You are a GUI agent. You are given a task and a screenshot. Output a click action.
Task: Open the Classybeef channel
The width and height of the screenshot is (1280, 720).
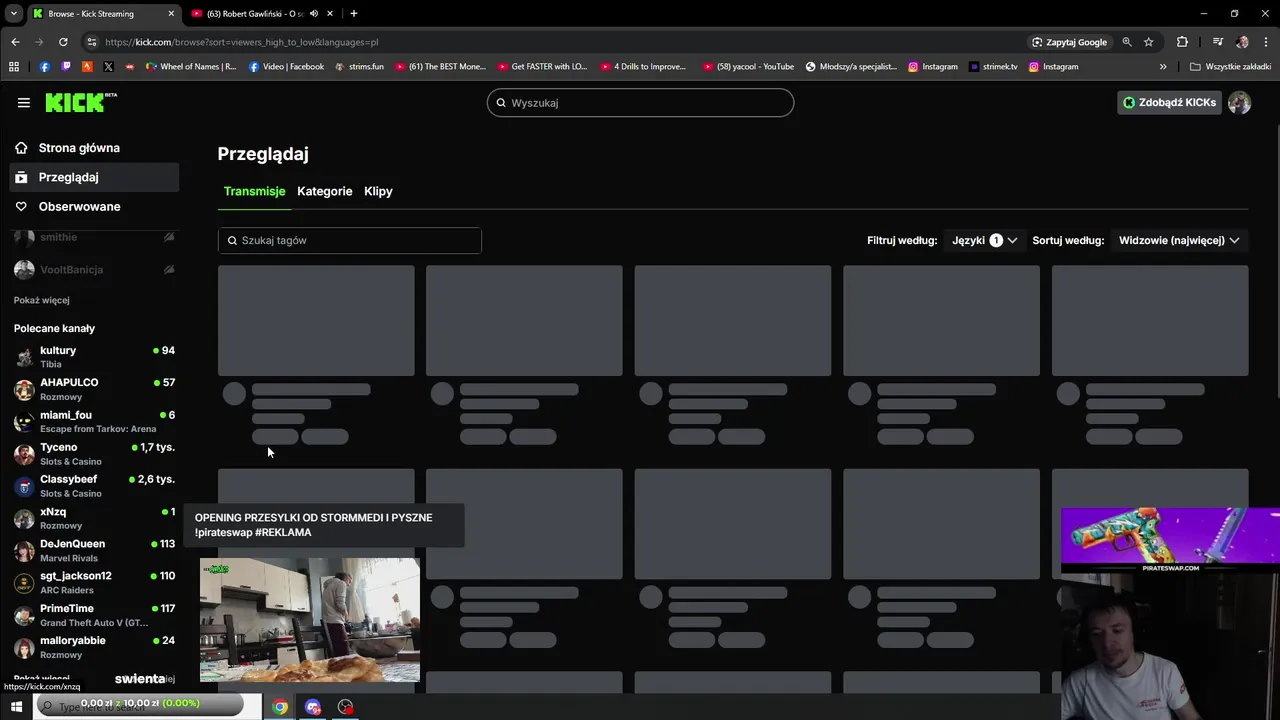(95, 485)
